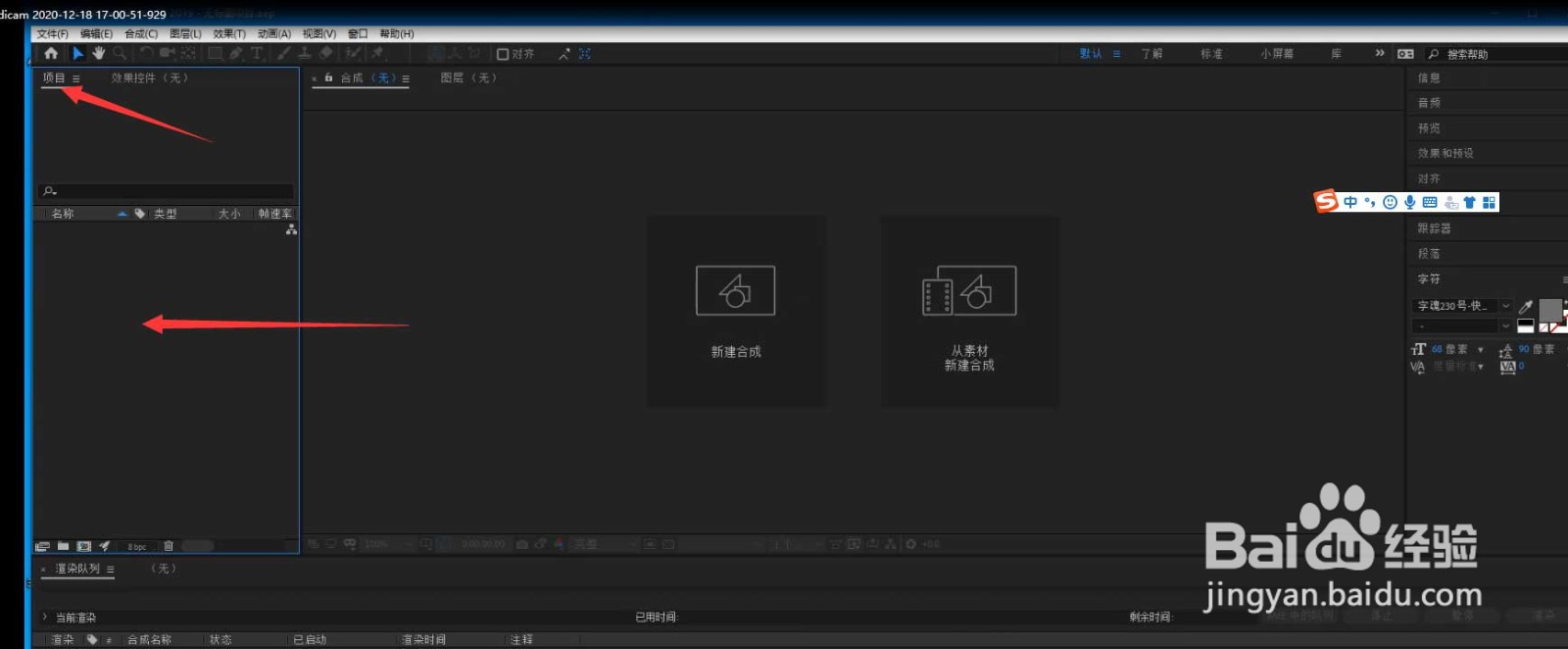Select the Eraser tool
The image size is (1568, 649).
click(x=326, y=53)
